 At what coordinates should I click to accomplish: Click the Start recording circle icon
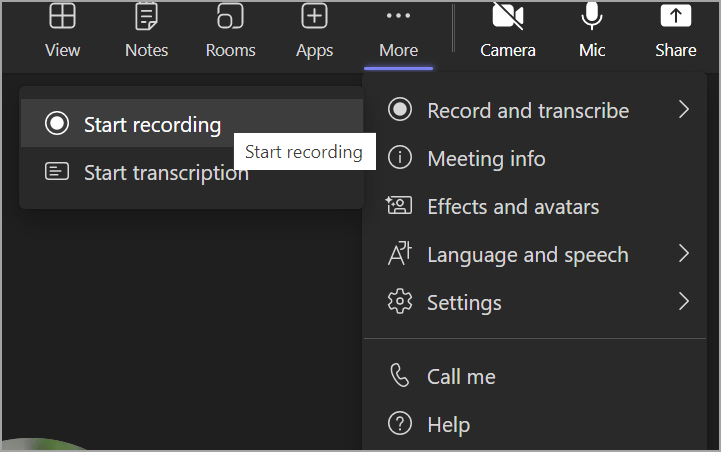58,124
